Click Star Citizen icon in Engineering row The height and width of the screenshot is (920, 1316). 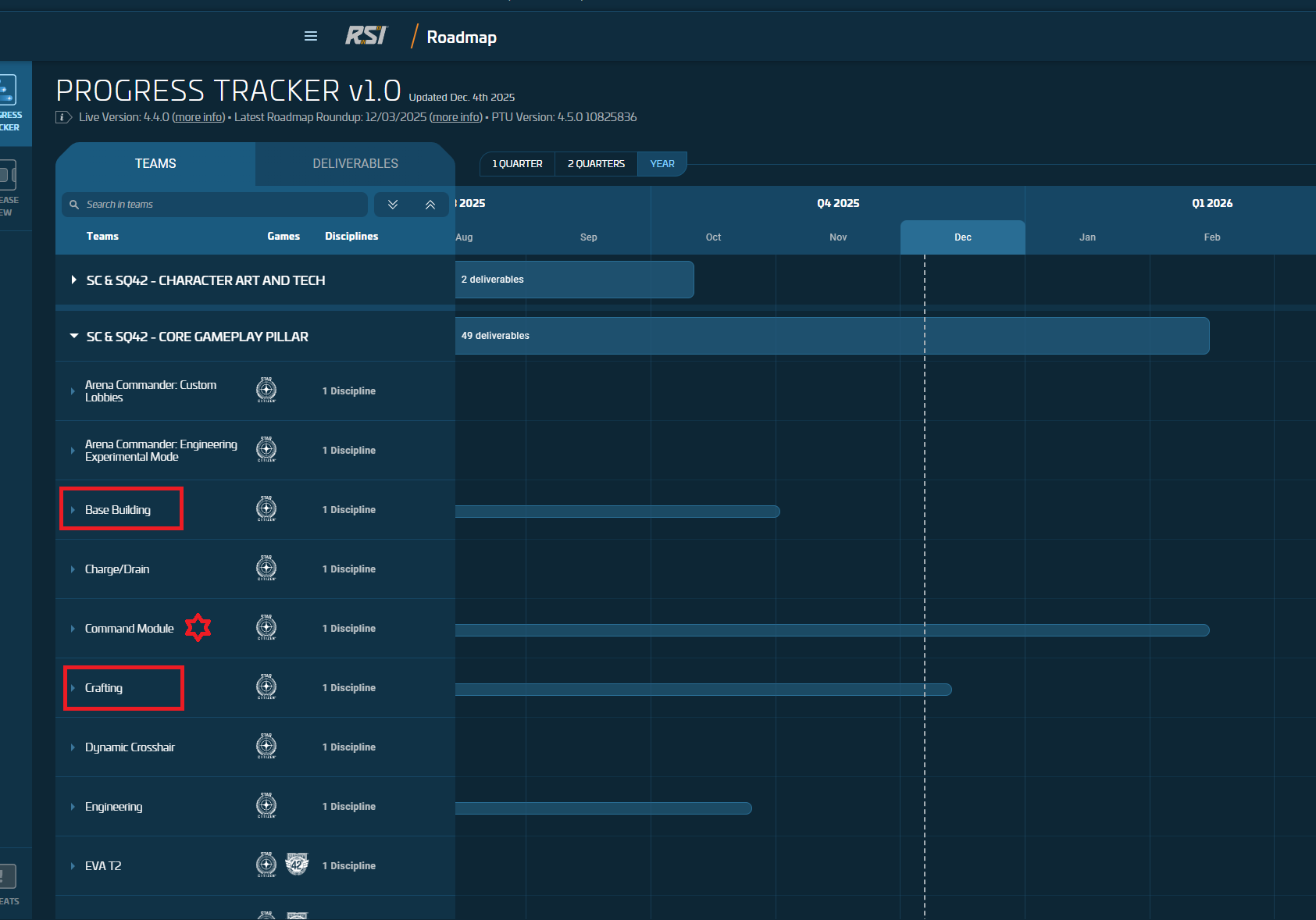(266, 805)
